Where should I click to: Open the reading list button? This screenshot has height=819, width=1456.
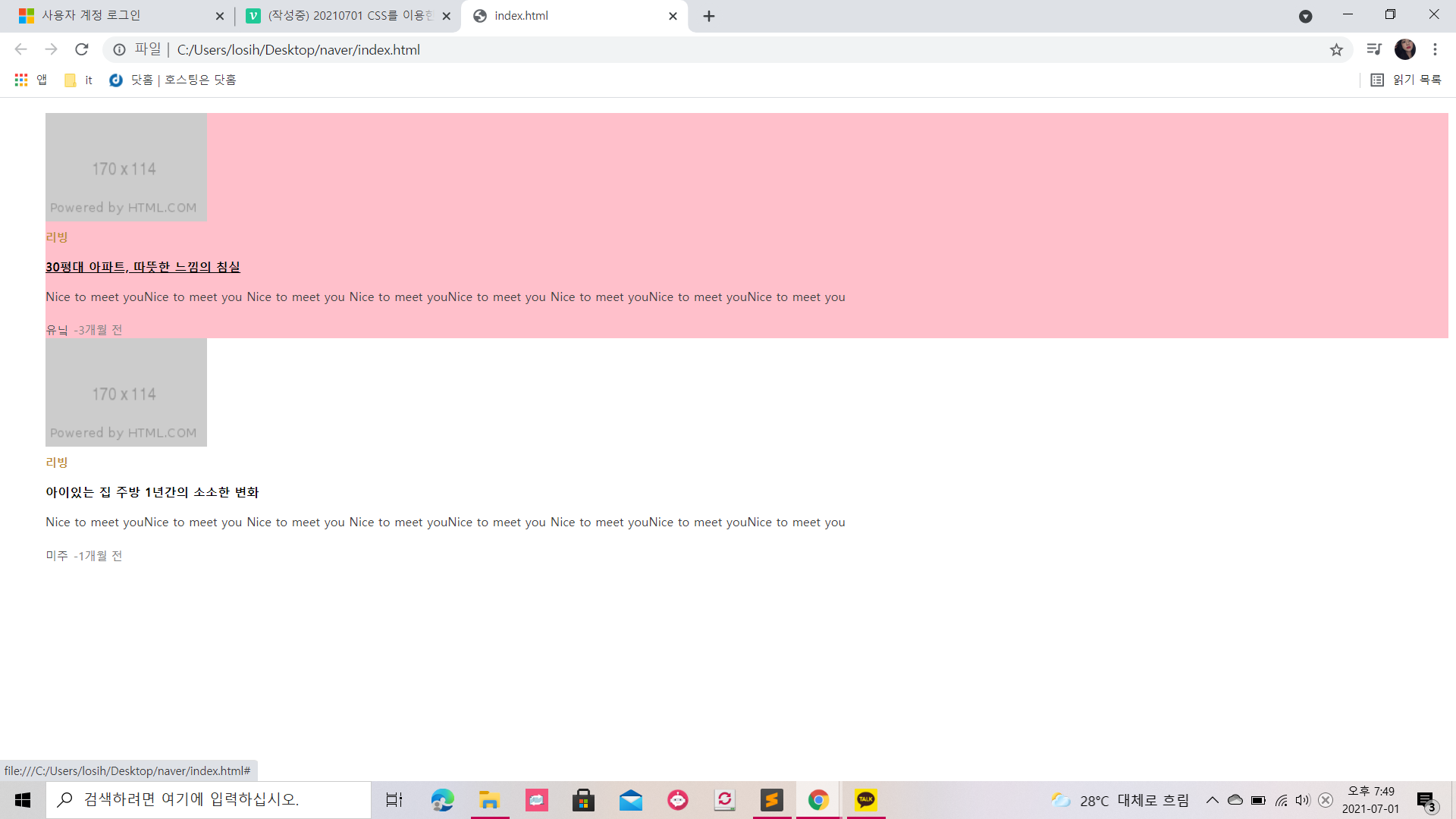point(1406,80)
